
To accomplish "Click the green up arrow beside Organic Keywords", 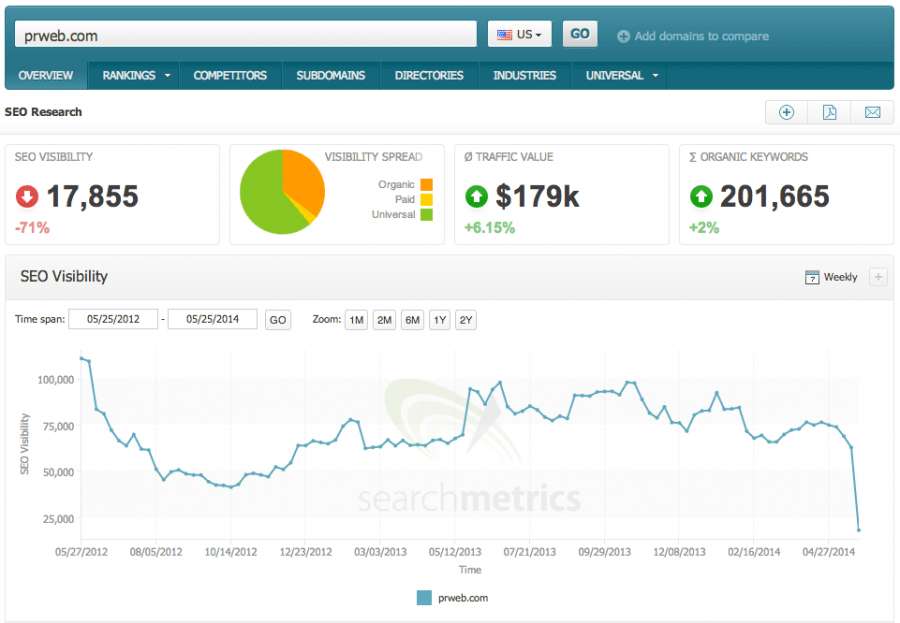I will (702, 197).
